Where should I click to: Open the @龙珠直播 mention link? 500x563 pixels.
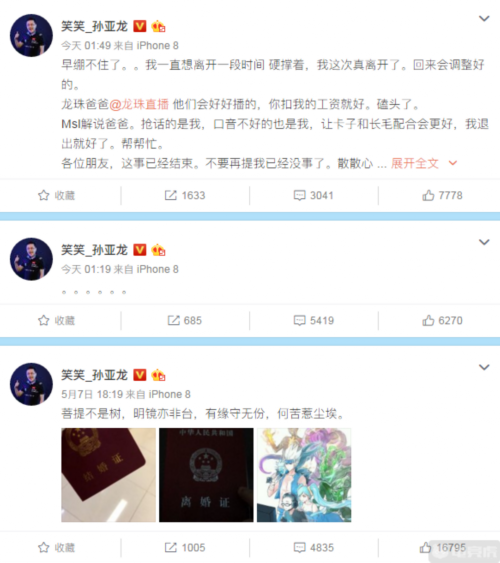tap(139, 104)
